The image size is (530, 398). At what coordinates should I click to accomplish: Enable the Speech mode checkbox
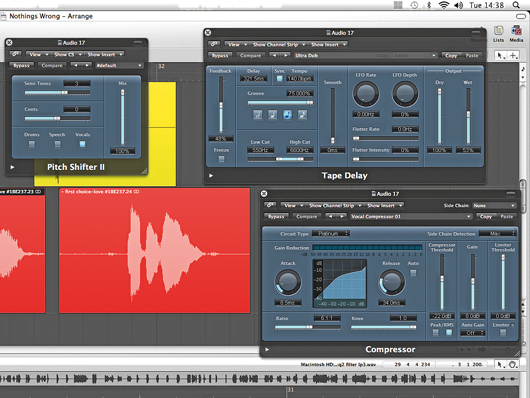tap(57, 144)
